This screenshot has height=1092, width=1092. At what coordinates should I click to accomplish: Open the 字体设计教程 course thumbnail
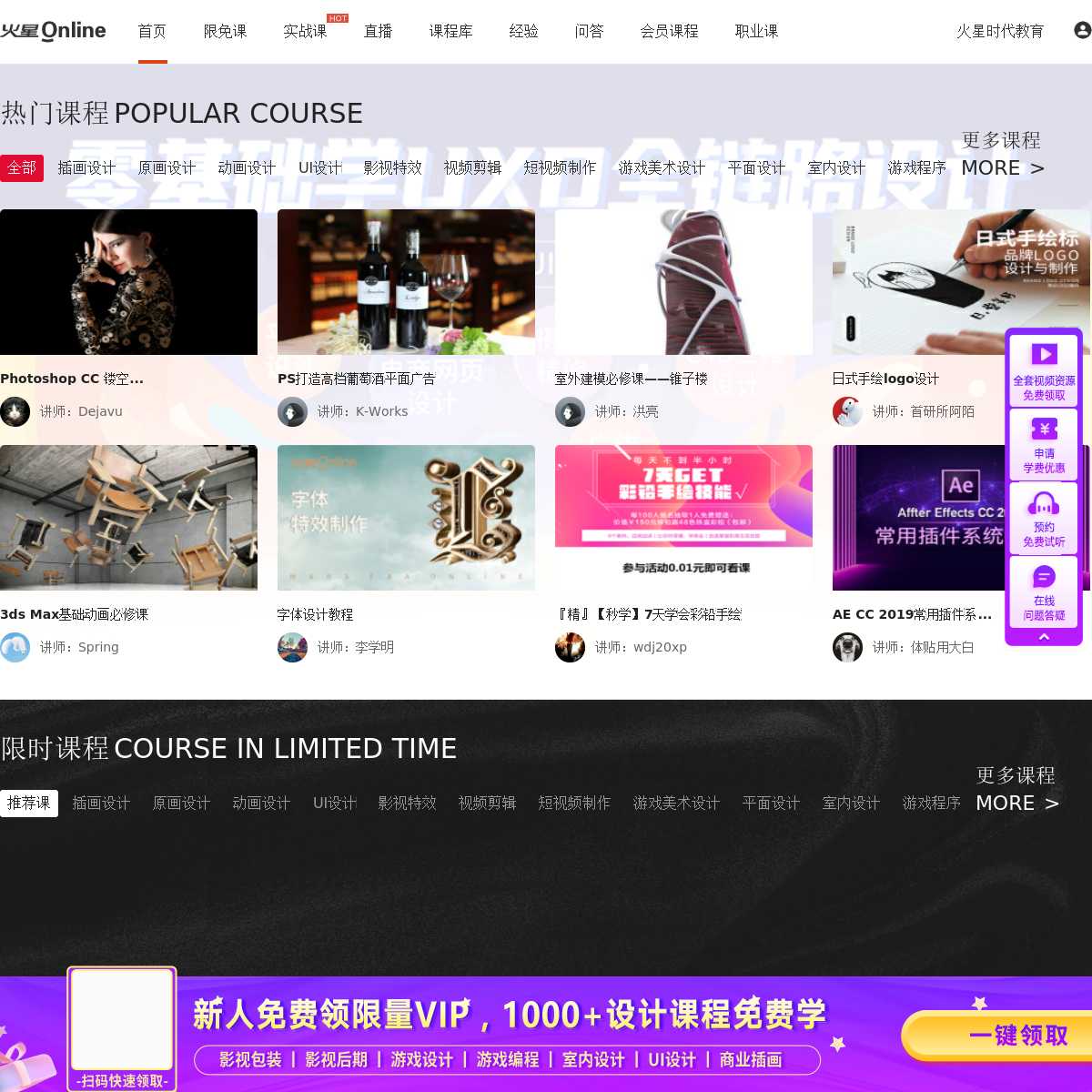click(406, 518)
